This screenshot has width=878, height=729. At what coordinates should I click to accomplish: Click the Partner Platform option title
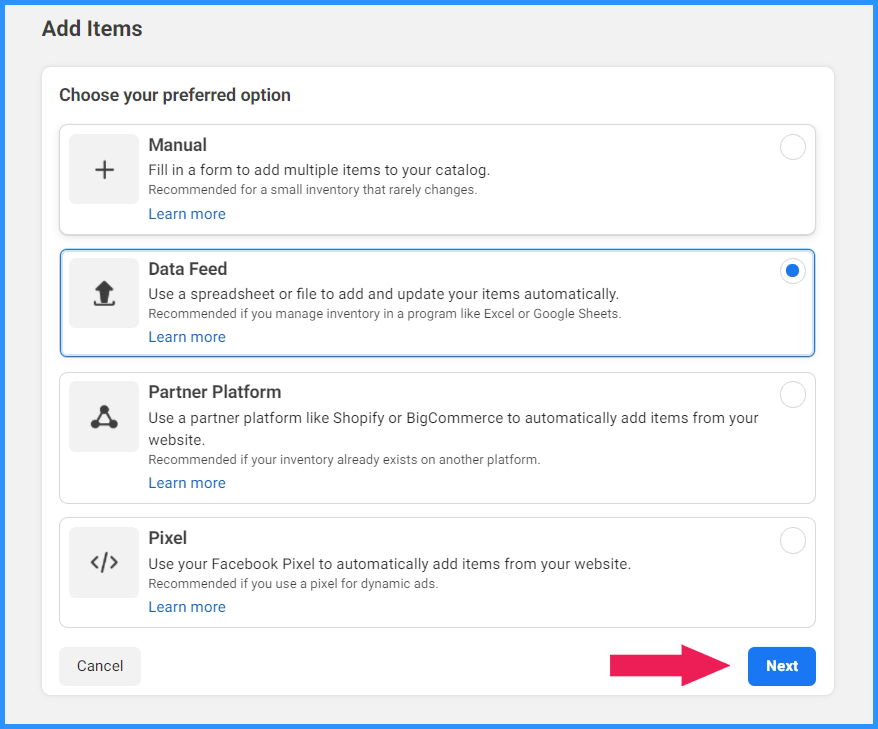[214, 392]
